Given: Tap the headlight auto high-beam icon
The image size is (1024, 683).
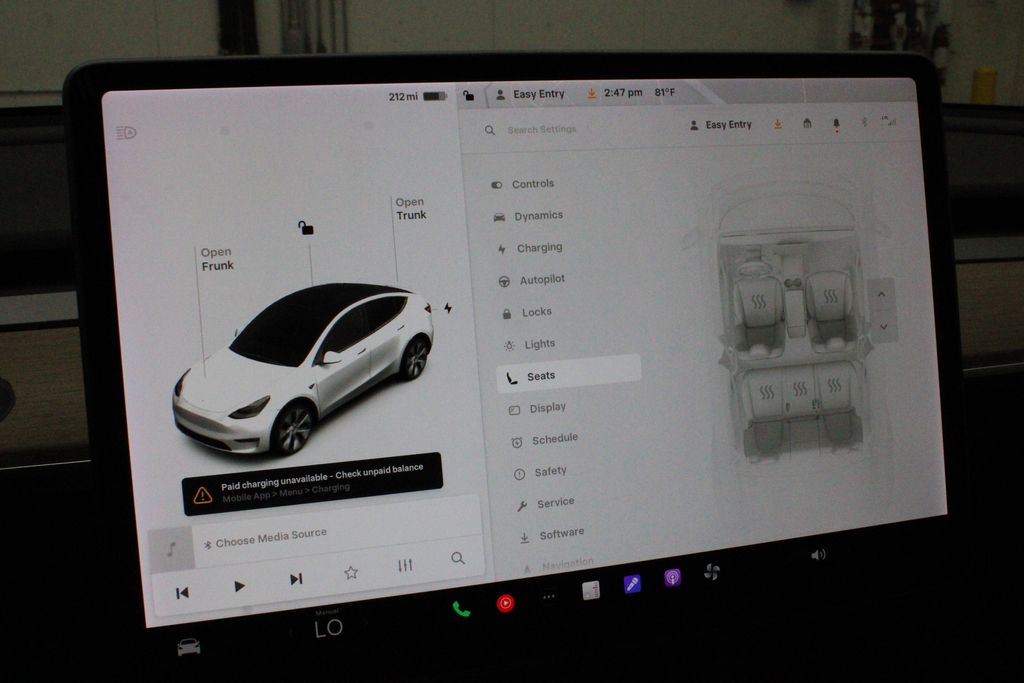Looking at the screenshot, I should 126,133.
